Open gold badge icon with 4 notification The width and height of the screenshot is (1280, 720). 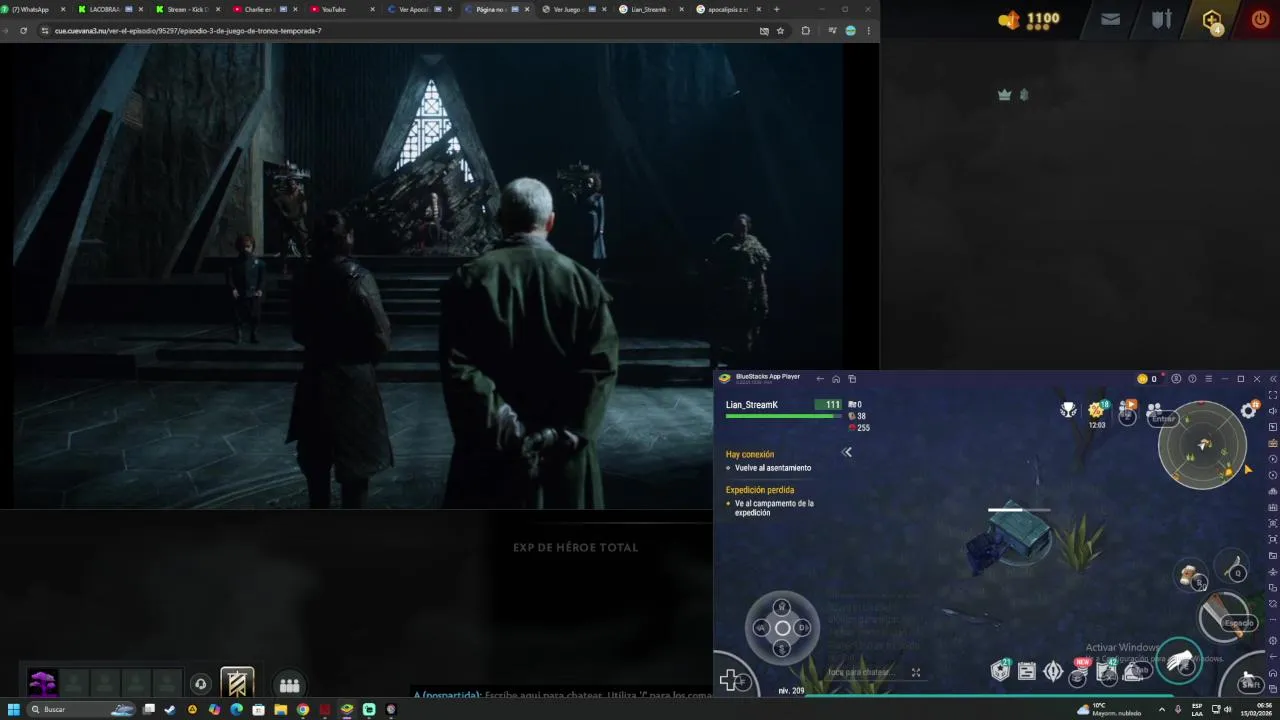click(1212, 20)
